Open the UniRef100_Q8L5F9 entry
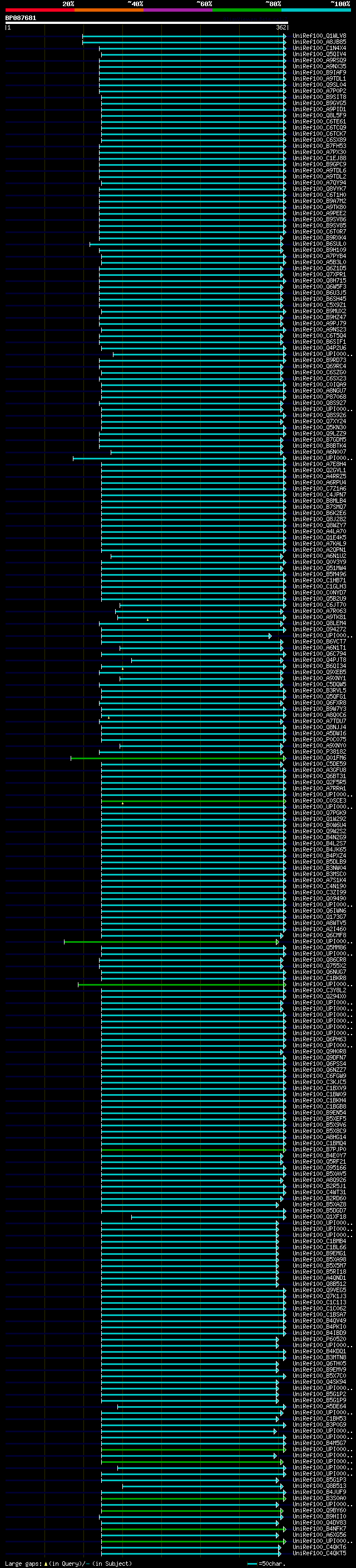The height and width of the screenshot is (1568, 356). [x=319, y=115]
